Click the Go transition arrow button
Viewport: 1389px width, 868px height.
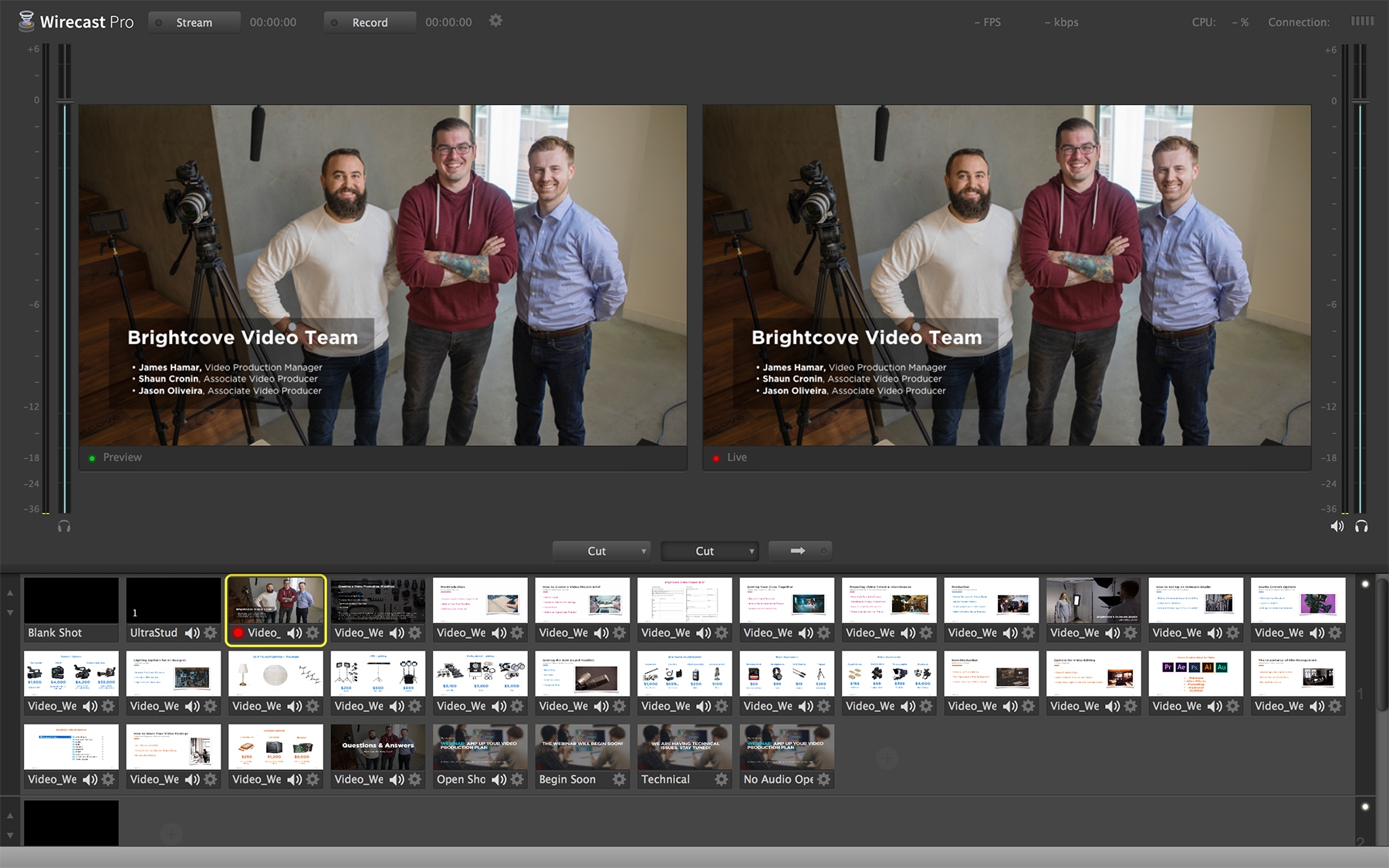click(x=799, y=551)
